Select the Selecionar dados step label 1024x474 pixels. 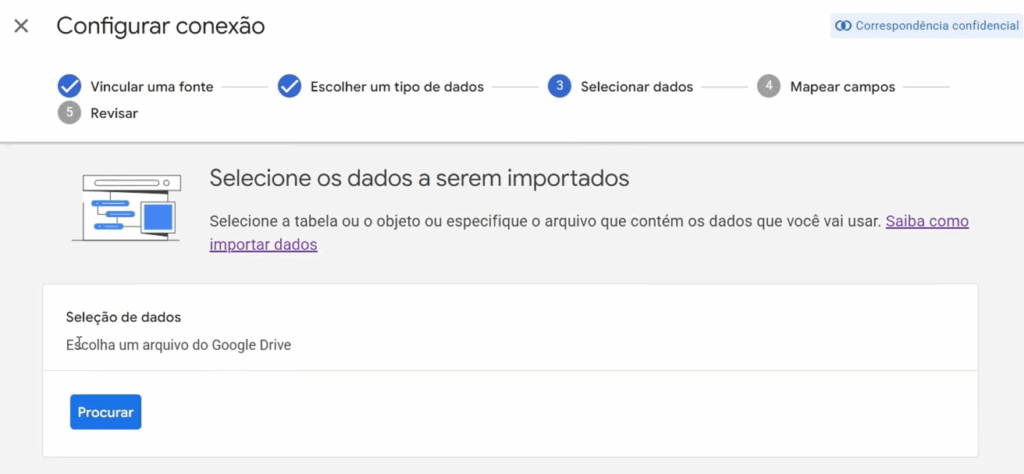pyautogui.click(x=637, y=87)
